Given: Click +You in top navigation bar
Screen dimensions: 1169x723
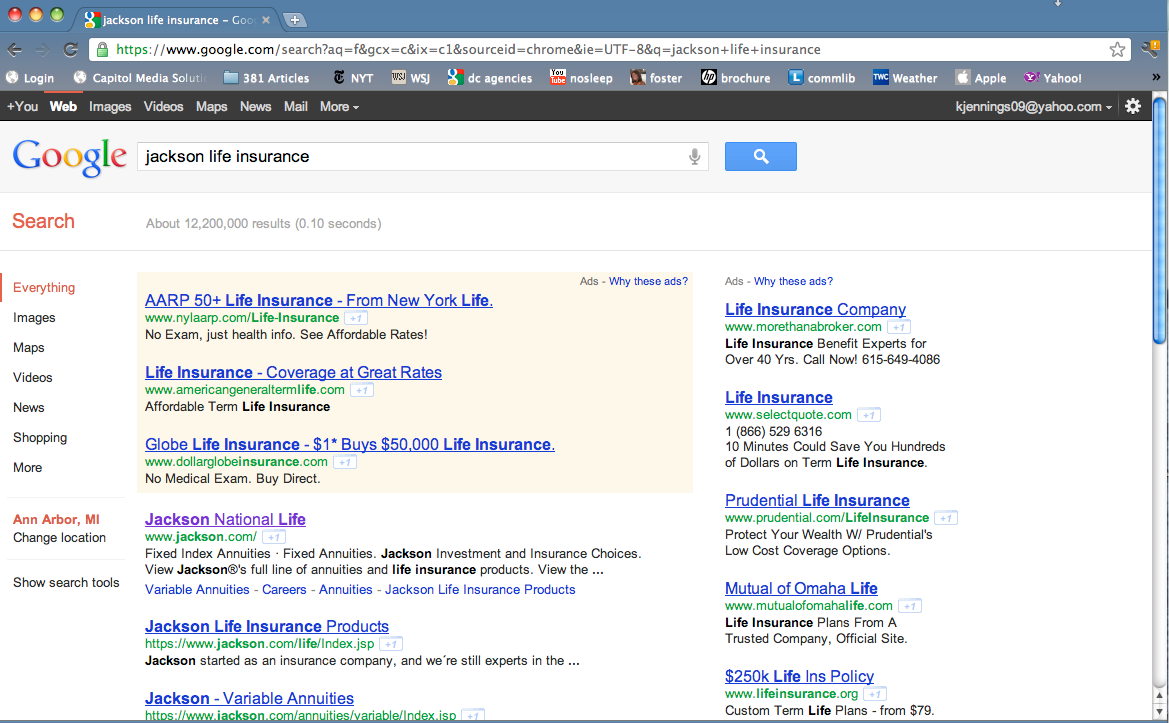Looking at the screenshot, I should point(22,107).
